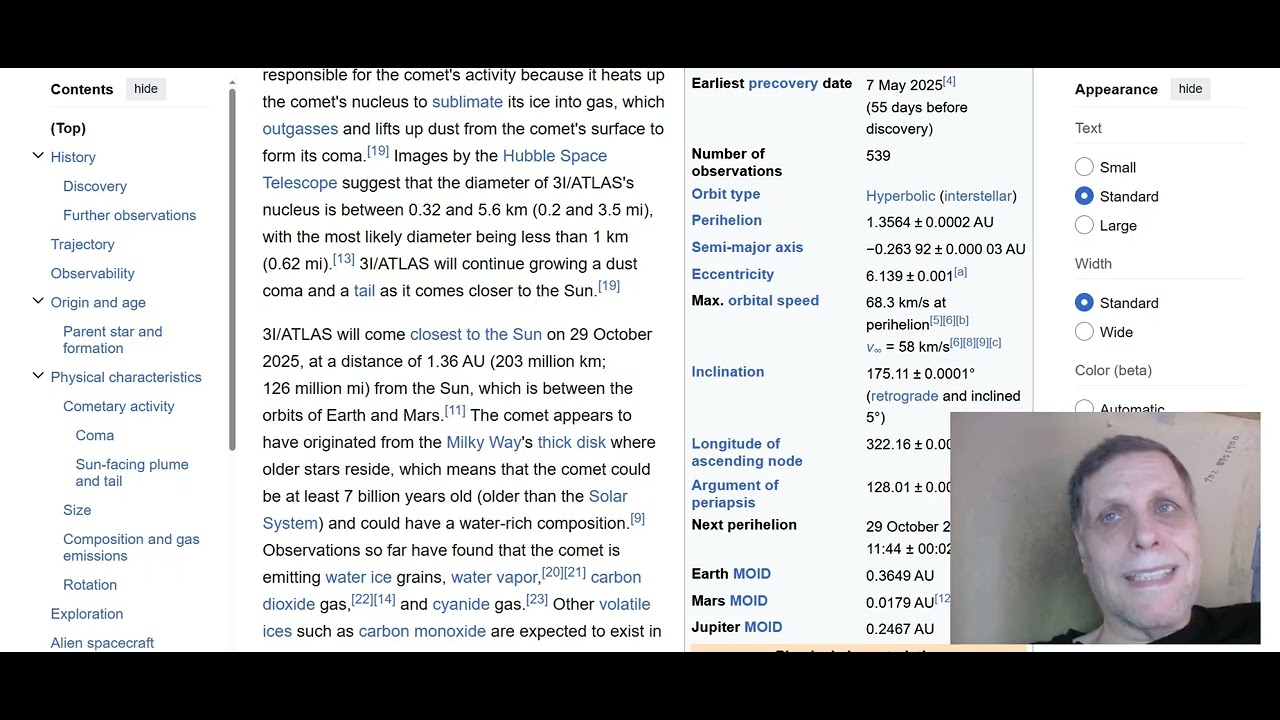Go to Composition and gas emissions
This screenshot has height=720, width=1280.
(x=131, y=547)
